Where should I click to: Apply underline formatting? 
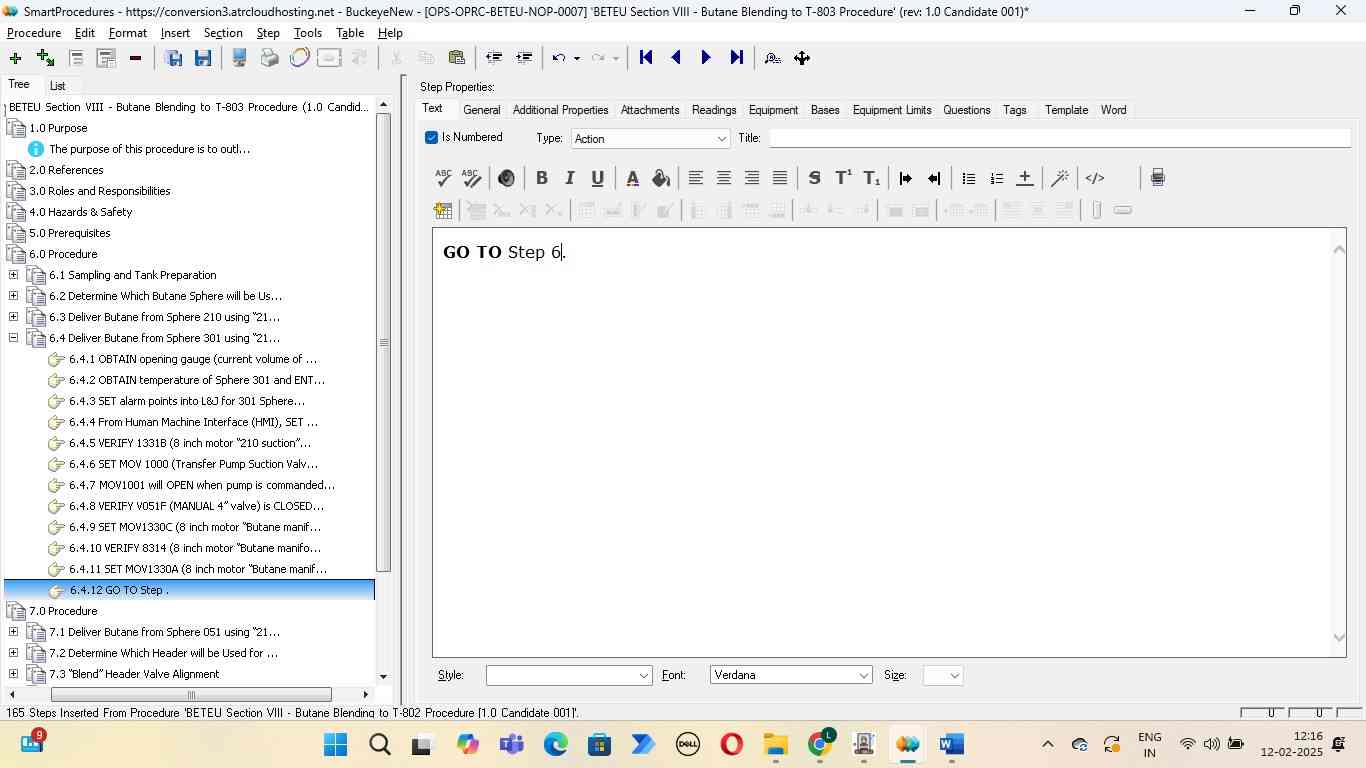(598, 178)
